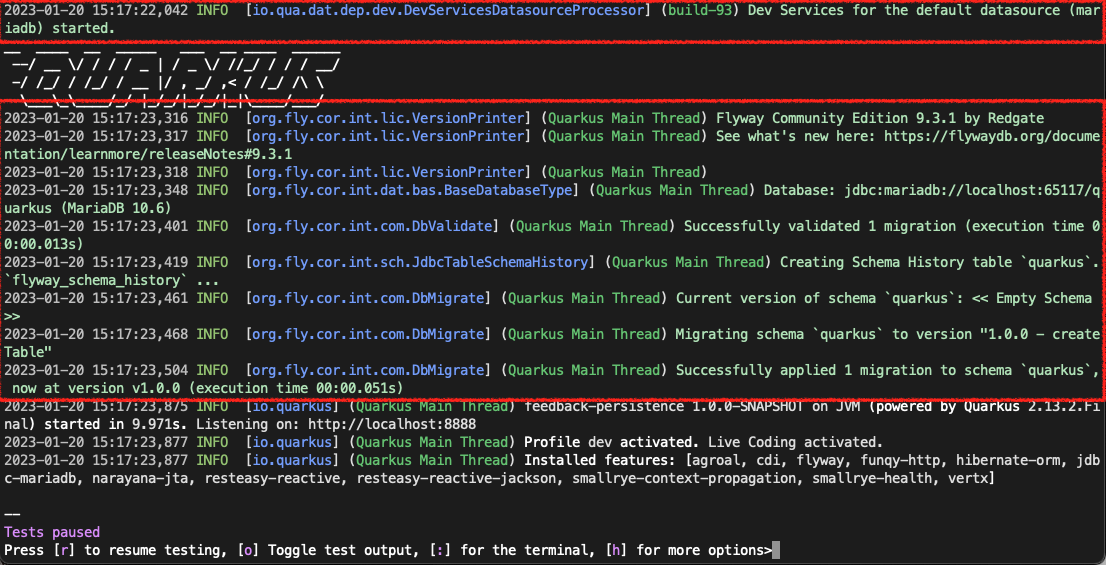This screenshot has height=565, width=1106.
Task: Click the DbValidate logger name
Action: [378, 226]
